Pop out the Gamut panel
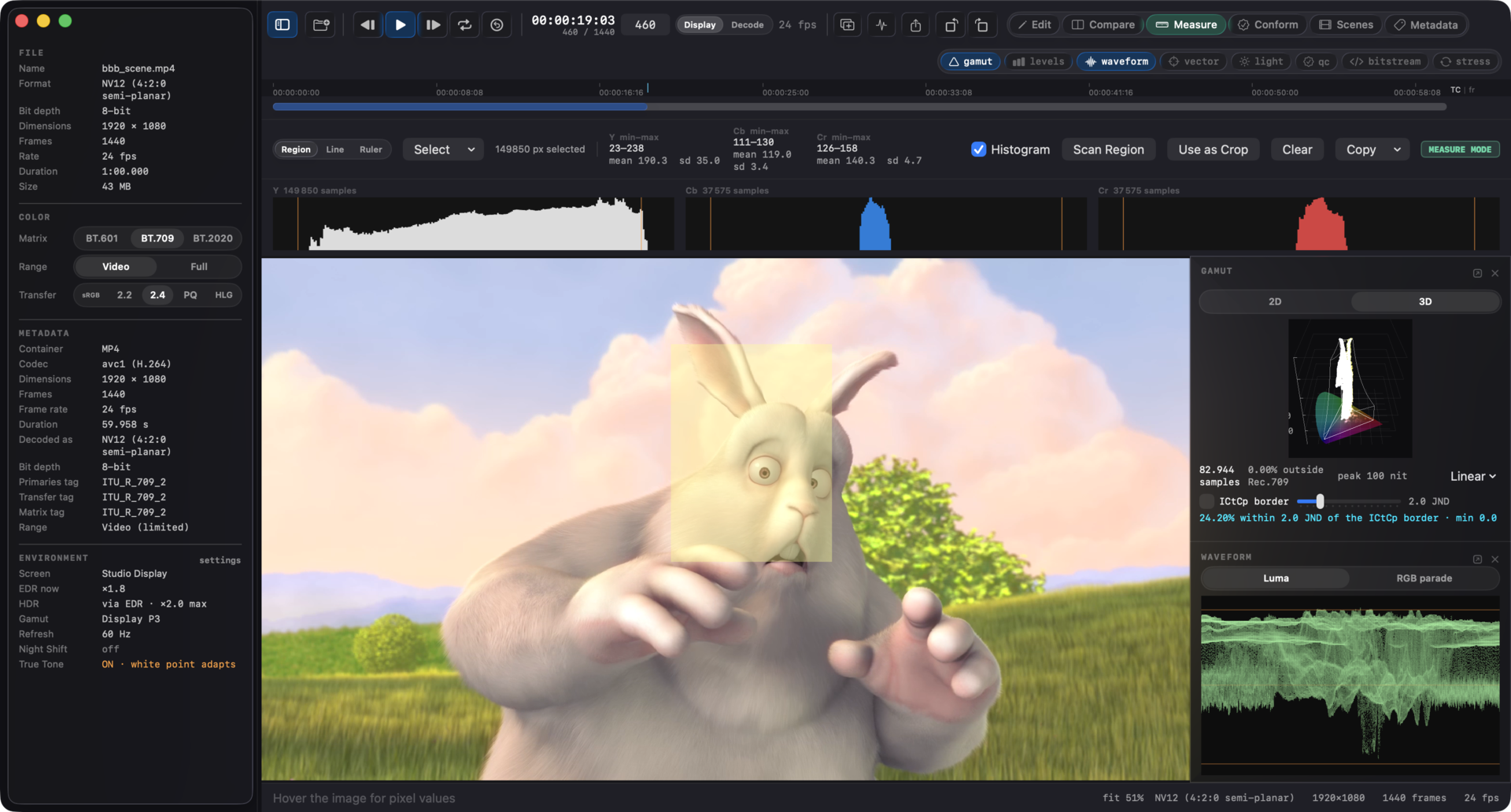 click(x=1477, y=273)
